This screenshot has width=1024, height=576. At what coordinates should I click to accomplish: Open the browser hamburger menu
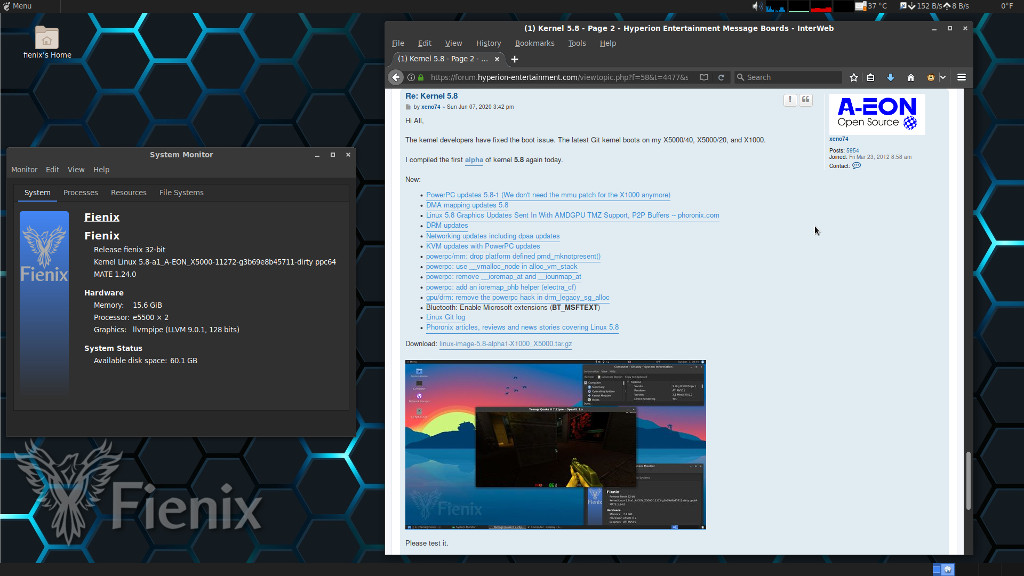tap(961, 77)
